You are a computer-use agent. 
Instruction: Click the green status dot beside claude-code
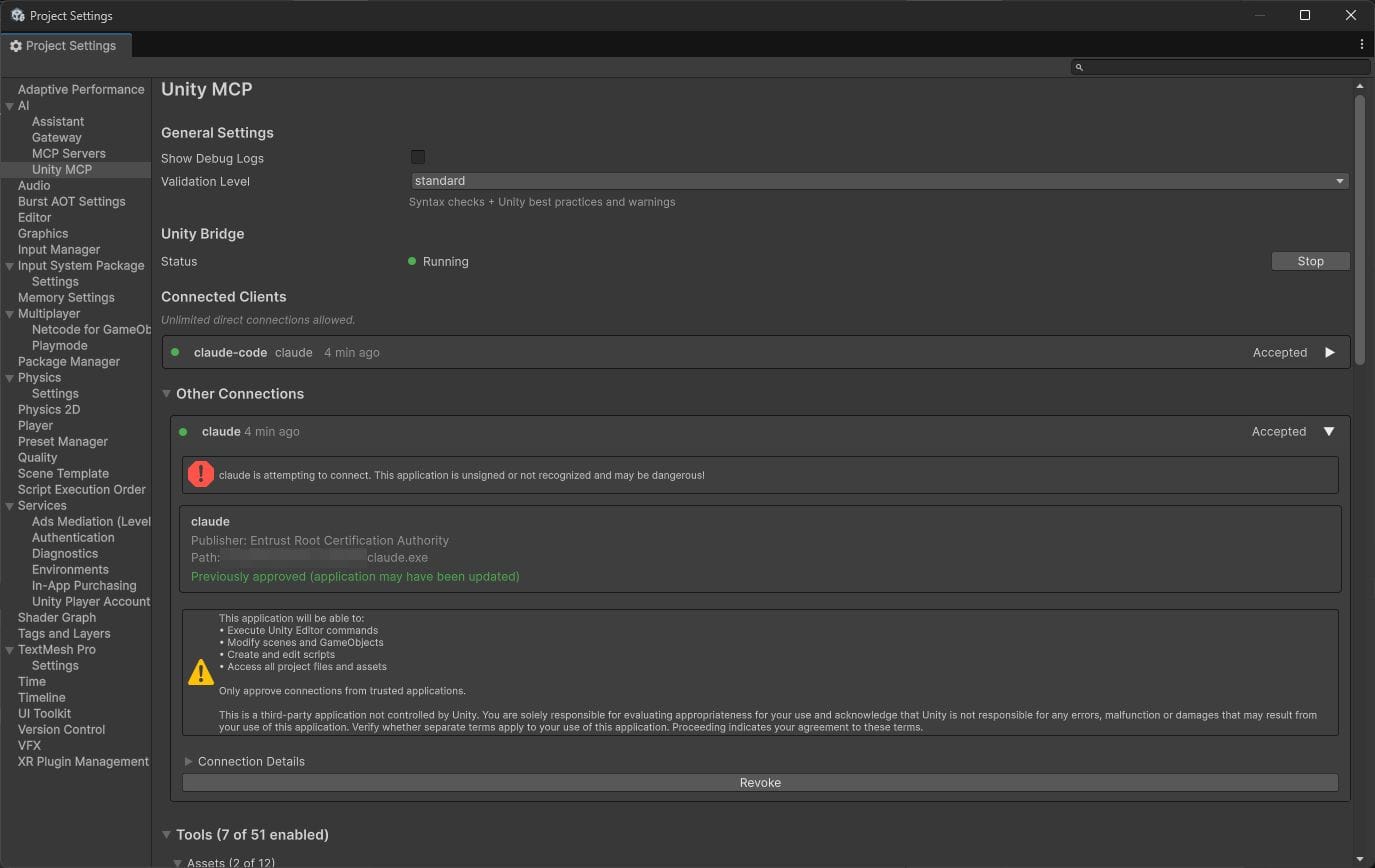point(175,352)
